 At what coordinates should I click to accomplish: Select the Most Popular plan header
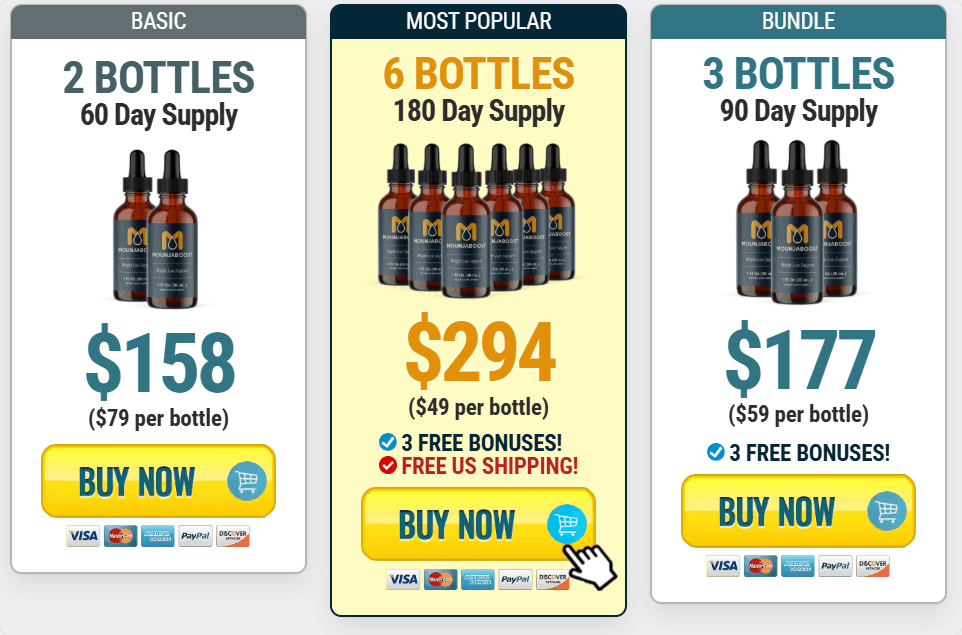(x=479, y=21)
